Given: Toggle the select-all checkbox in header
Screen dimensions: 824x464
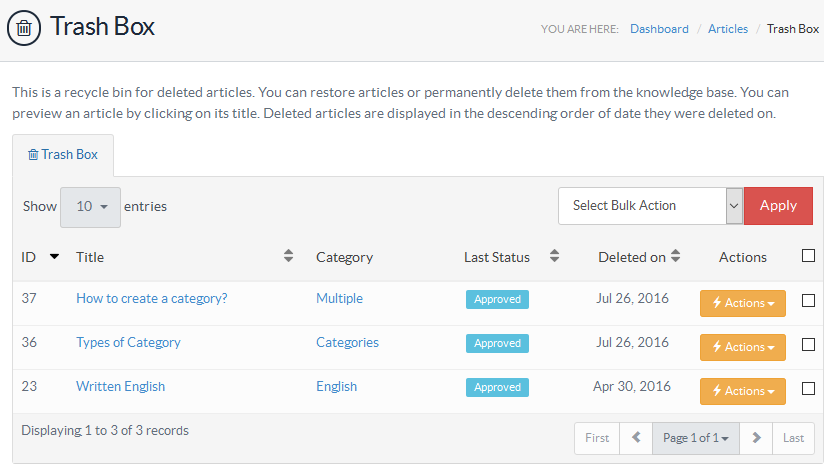Looking at the screenshot, I should (x=808, y=256).
